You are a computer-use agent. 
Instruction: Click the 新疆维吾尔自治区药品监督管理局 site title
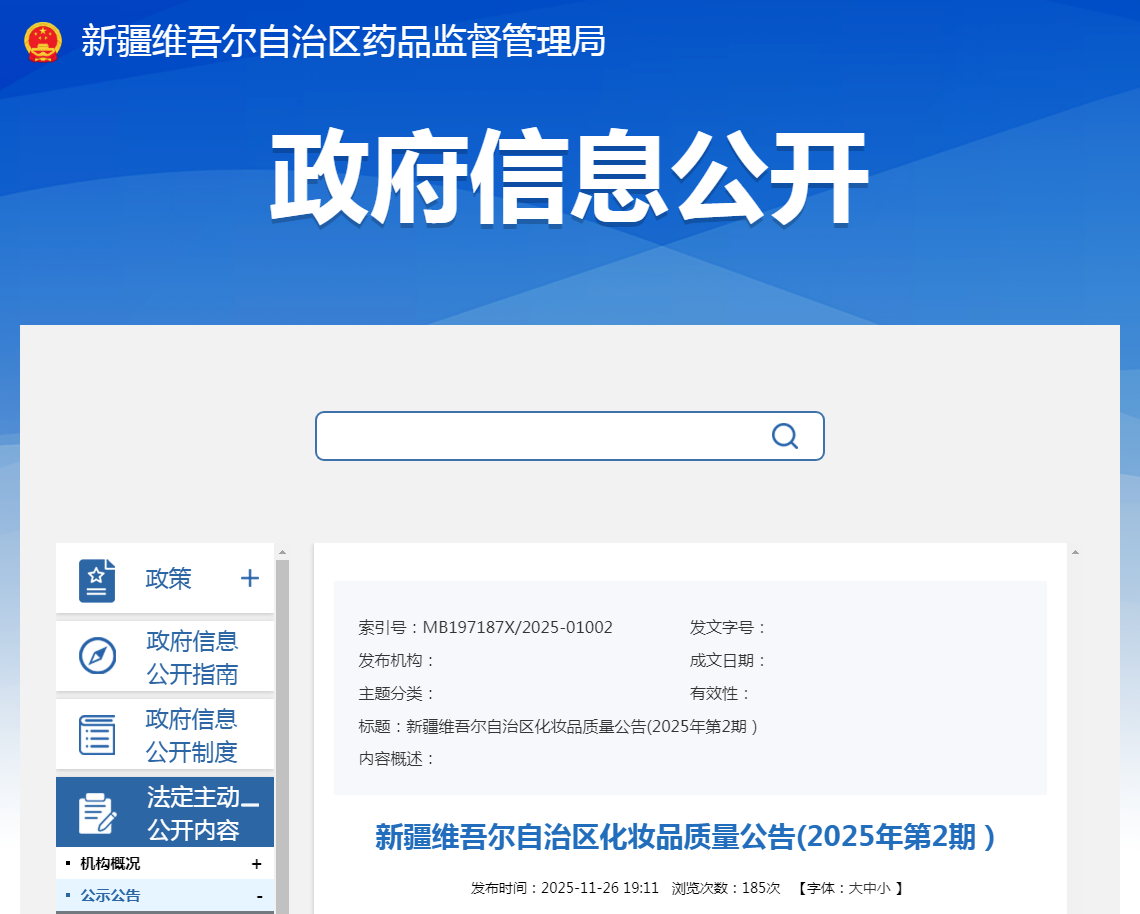(343, 41)
